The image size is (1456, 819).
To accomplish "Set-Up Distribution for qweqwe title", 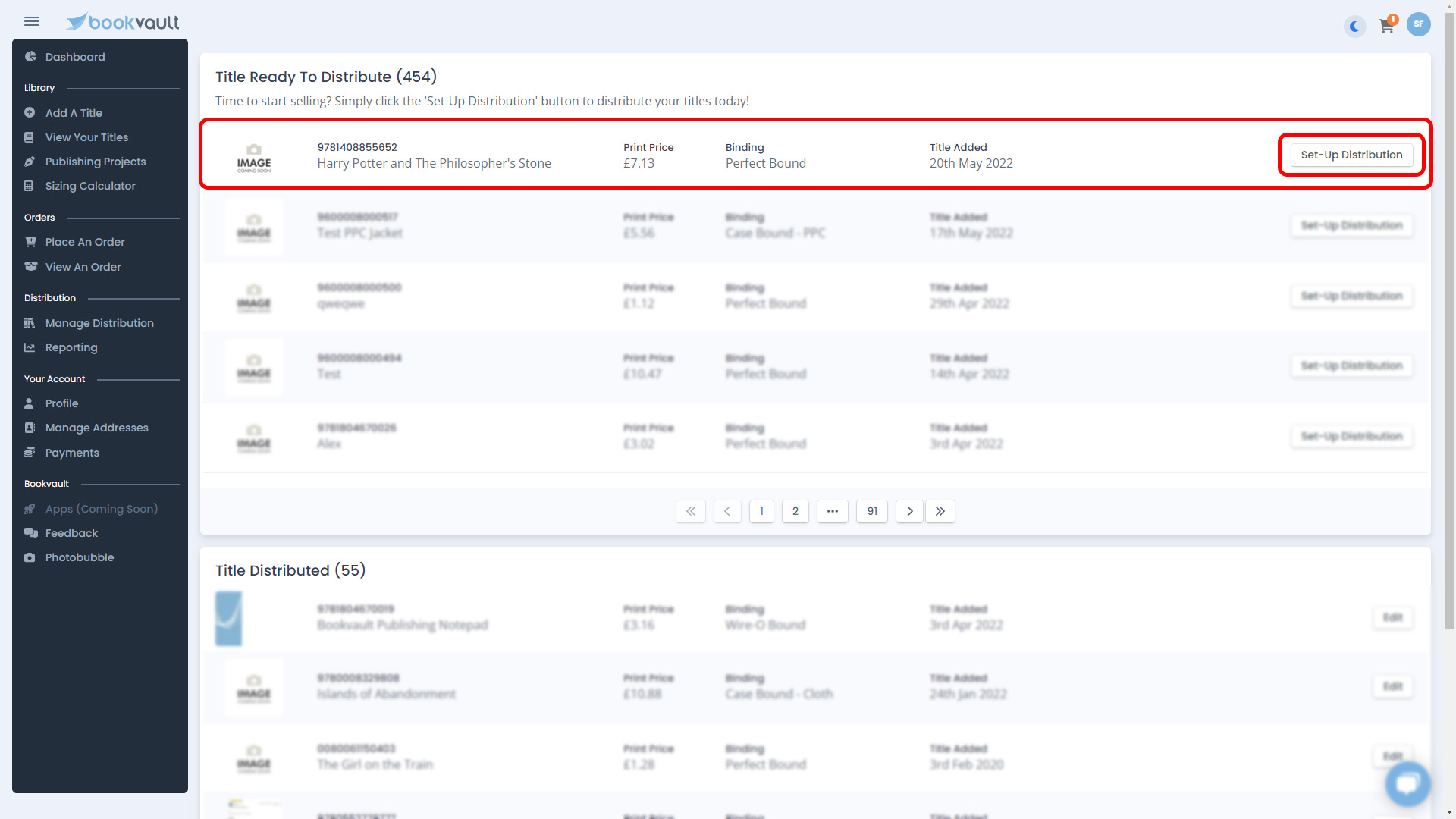I will pyautogui.click(x=1351, y=296).
